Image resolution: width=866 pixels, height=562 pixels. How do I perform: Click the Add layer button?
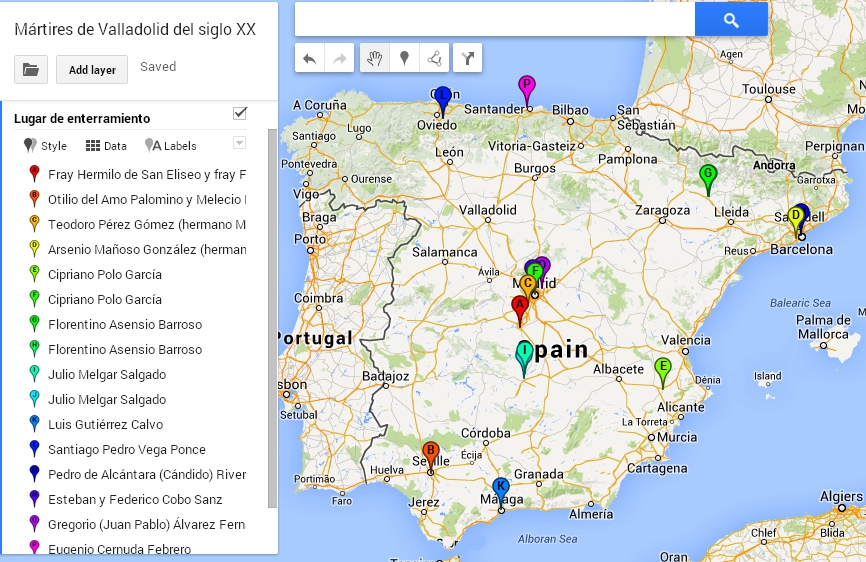coord(92,69)
